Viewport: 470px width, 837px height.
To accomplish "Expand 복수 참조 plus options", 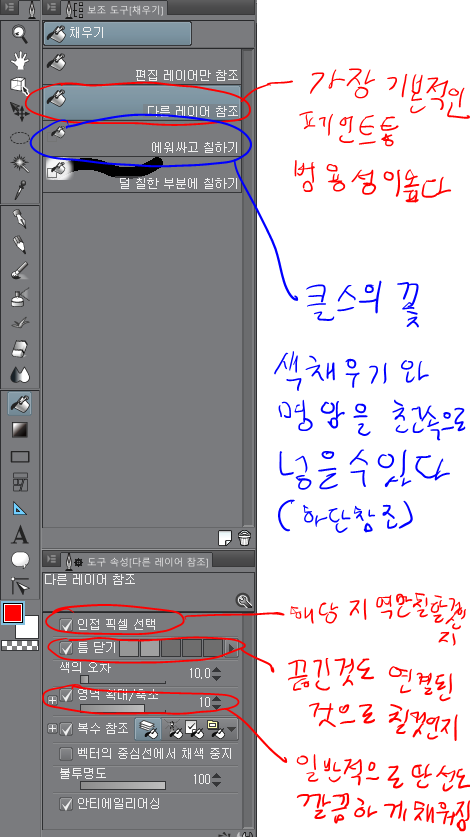I will (x=52, y=728).
